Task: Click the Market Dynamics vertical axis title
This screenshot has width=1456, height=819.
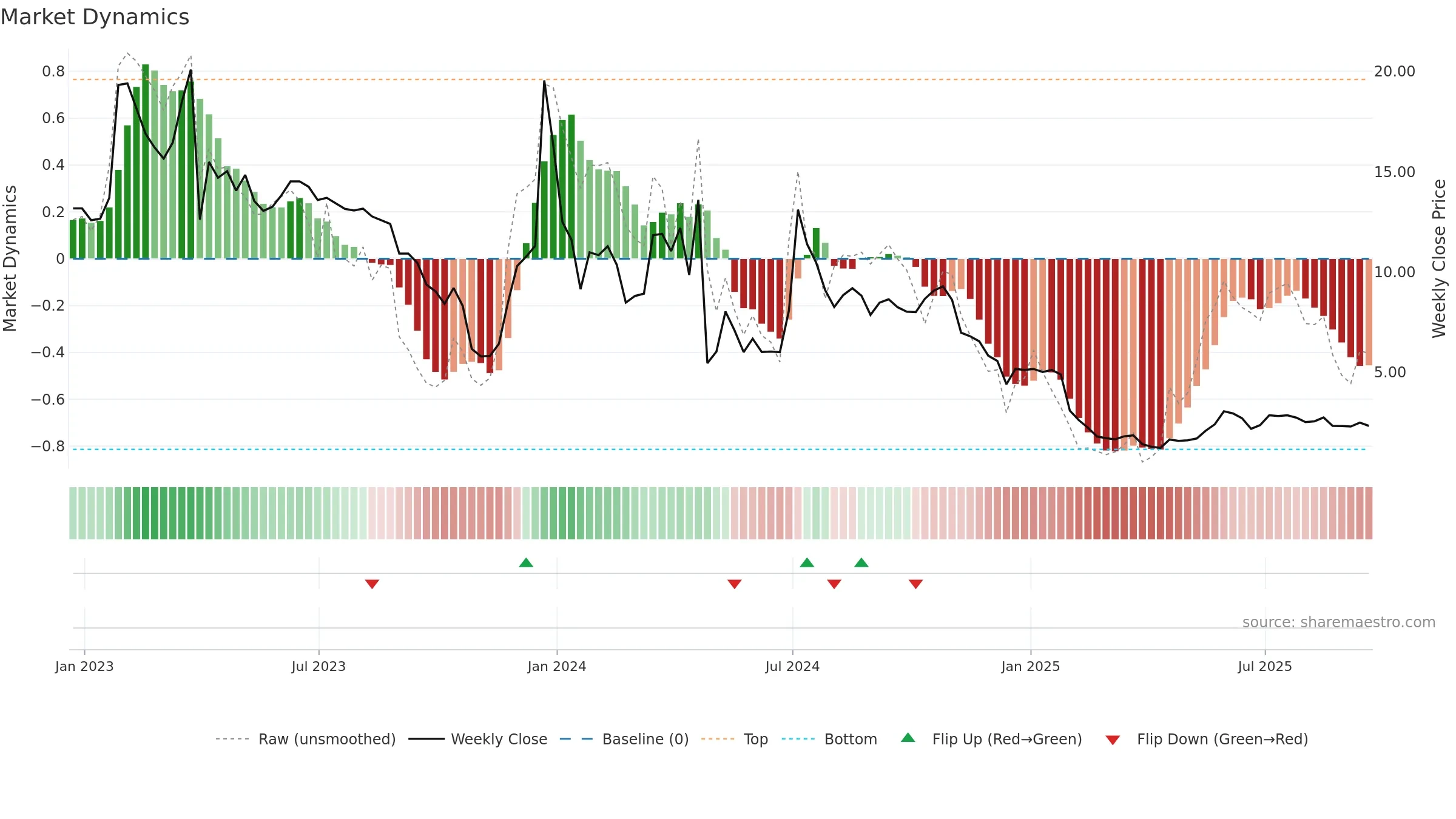Action: pos(10,258)
